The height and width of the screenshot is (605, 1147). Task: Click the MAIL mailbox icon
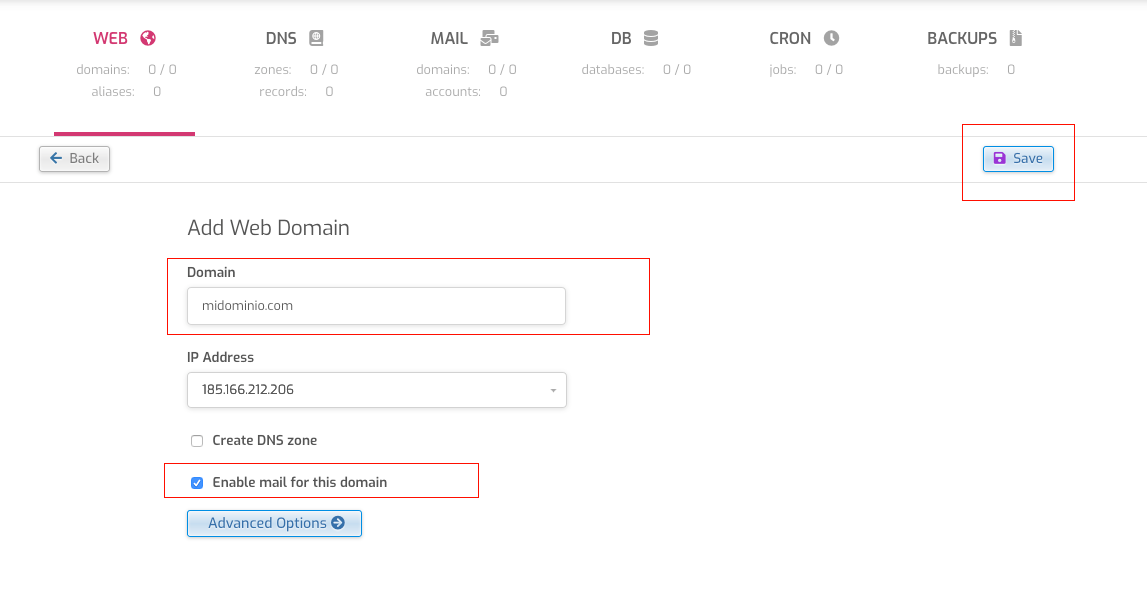pos(489,38)
